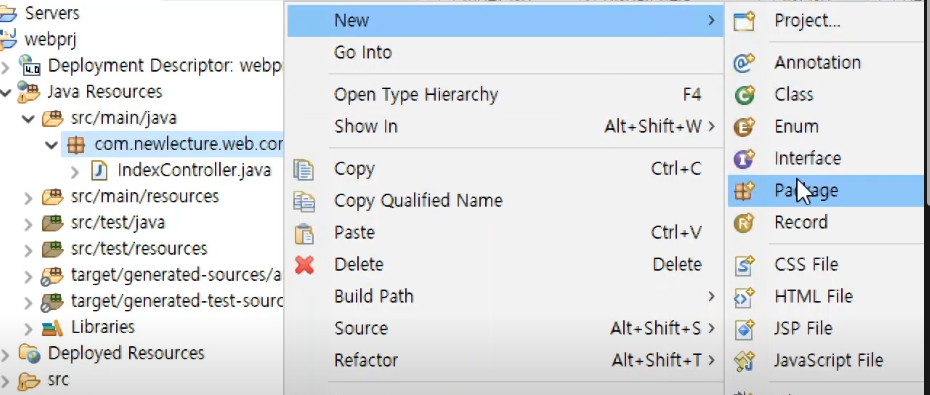The height and width of the screenshot is (395, 930).
Task: Open the Refactor submenu
Action: click(505, 360)
